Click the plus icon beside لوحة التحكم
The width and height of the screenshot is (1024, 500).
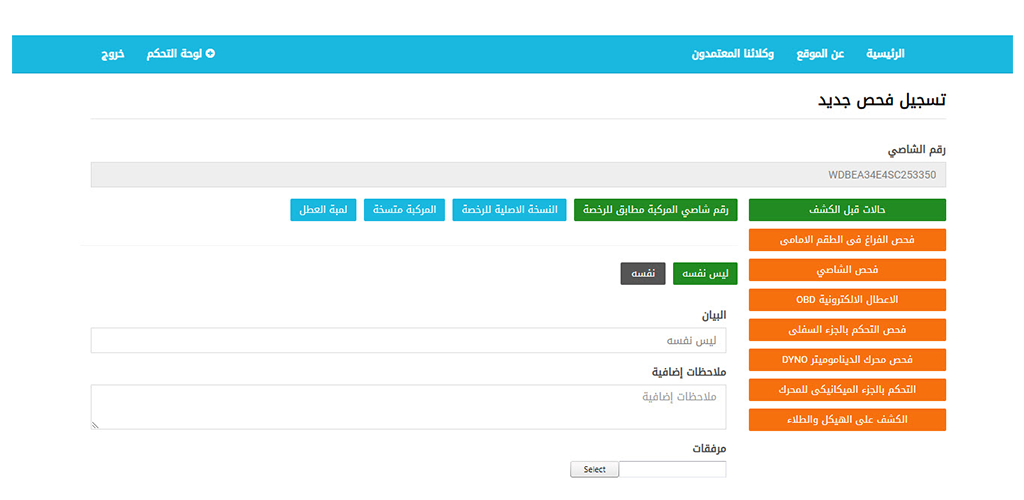pyautogui.click(x=210, y=54)
